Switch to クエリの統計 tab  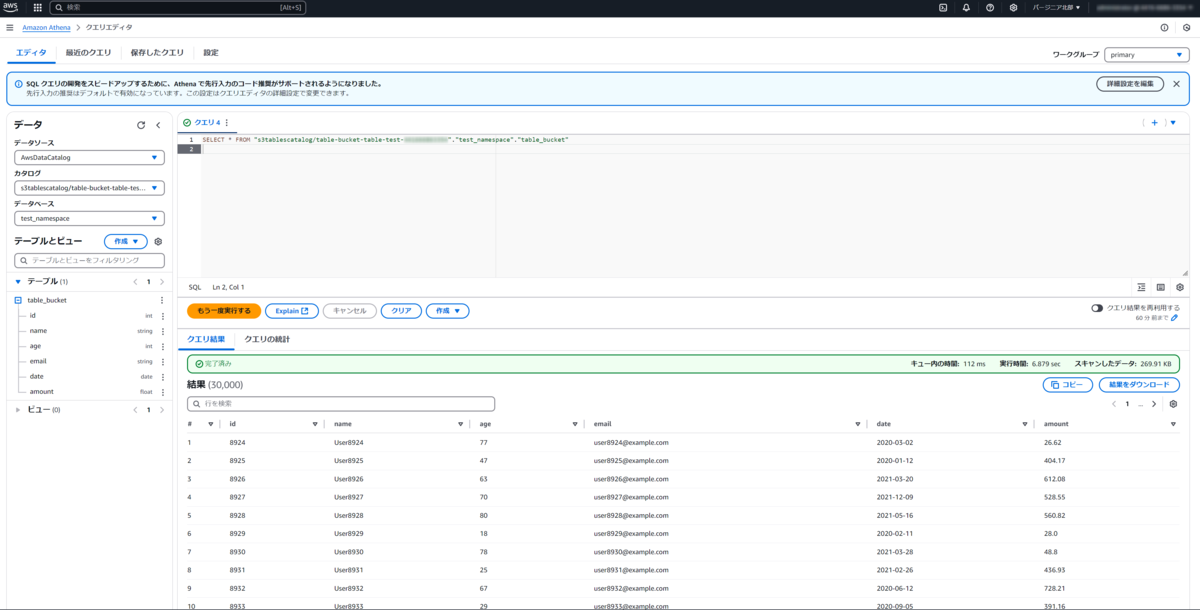(267, 340)
